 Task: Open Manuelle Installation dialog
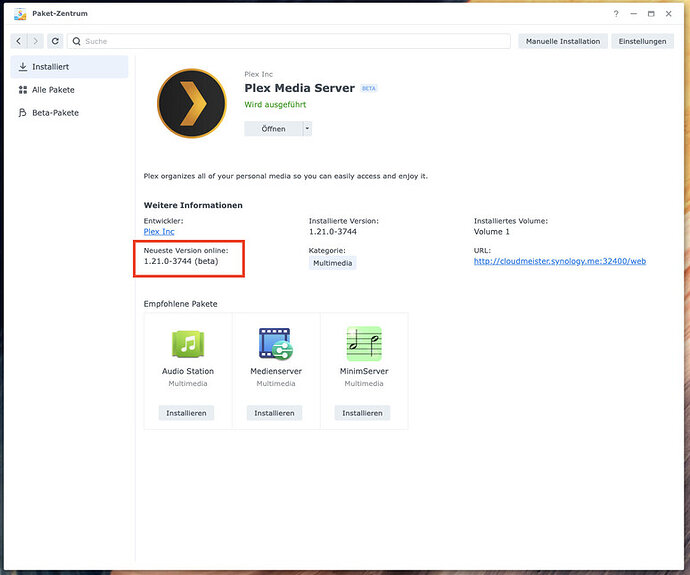[563, 41]
